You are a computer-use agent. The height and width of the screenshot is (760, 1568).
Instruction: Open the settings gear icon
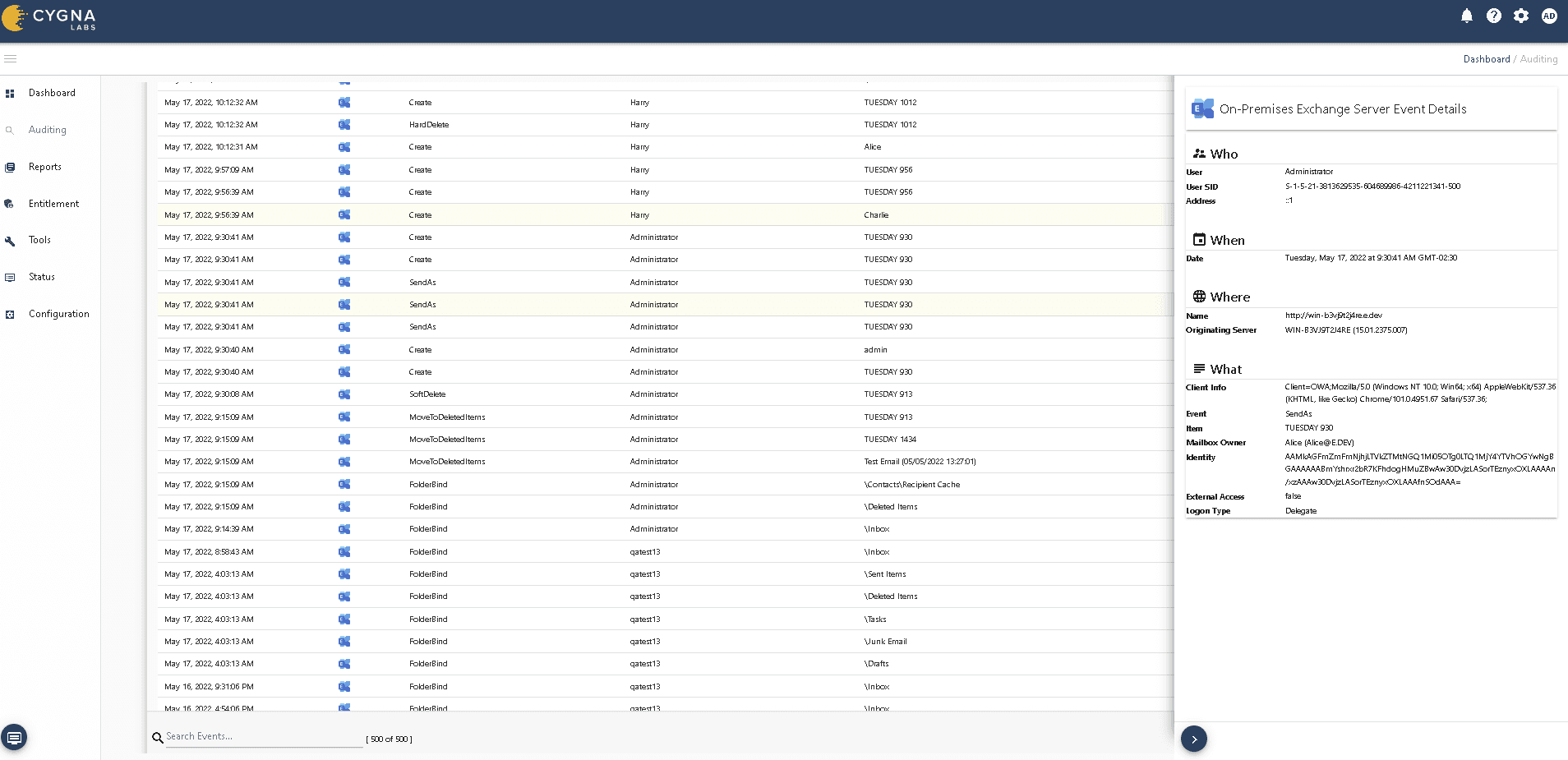coord(1521,16)
